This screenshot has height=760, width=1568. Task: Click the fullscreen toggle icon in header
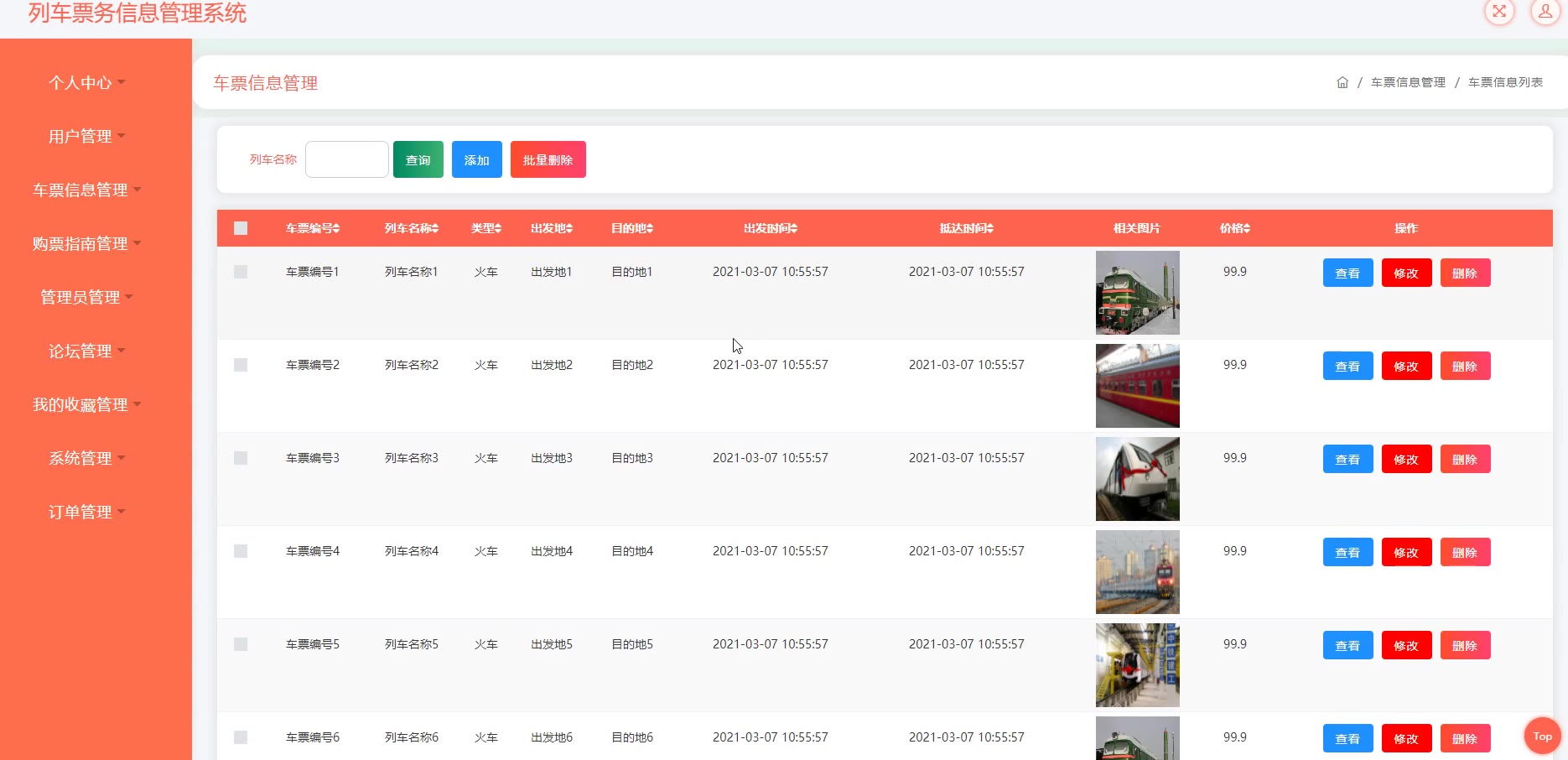point(1499,12)
